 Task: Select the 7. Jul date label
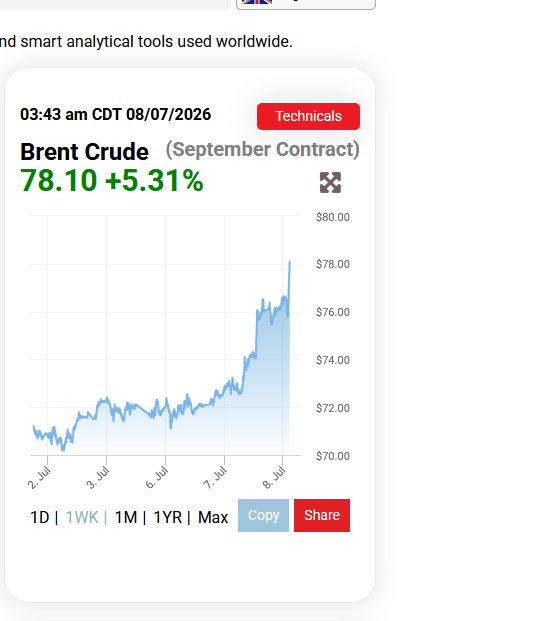[215, 477]
